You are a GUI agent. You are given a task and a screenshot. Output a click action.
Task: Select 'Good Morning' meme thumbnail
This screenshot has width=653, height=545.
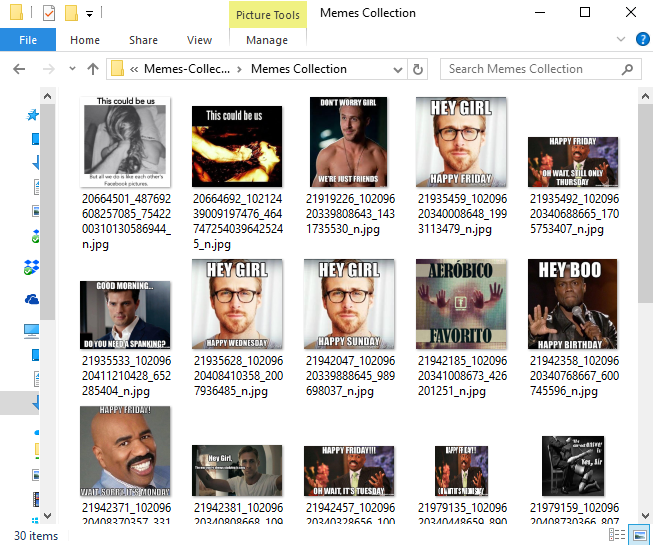tap(125, 315)
